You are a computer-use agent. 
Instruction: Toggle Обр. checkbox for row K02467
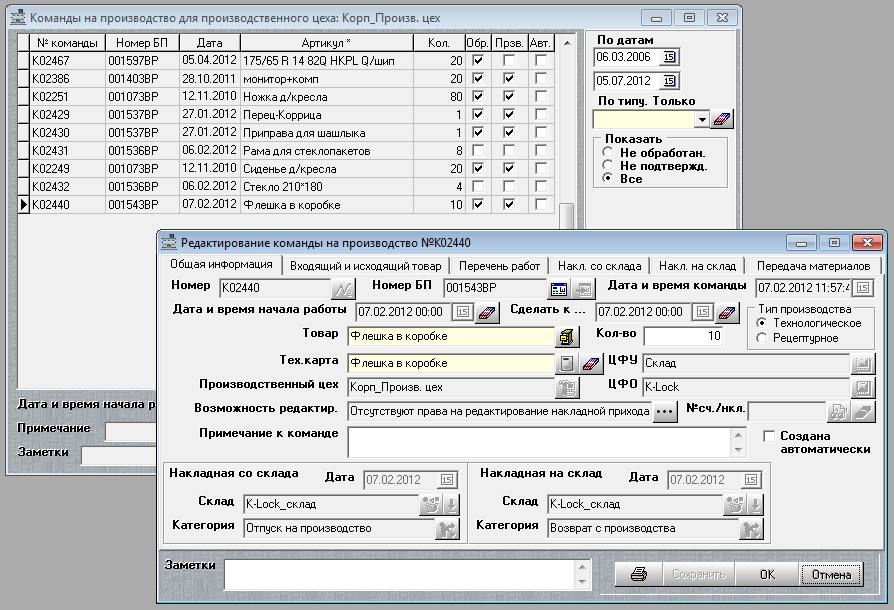point(478,60)
